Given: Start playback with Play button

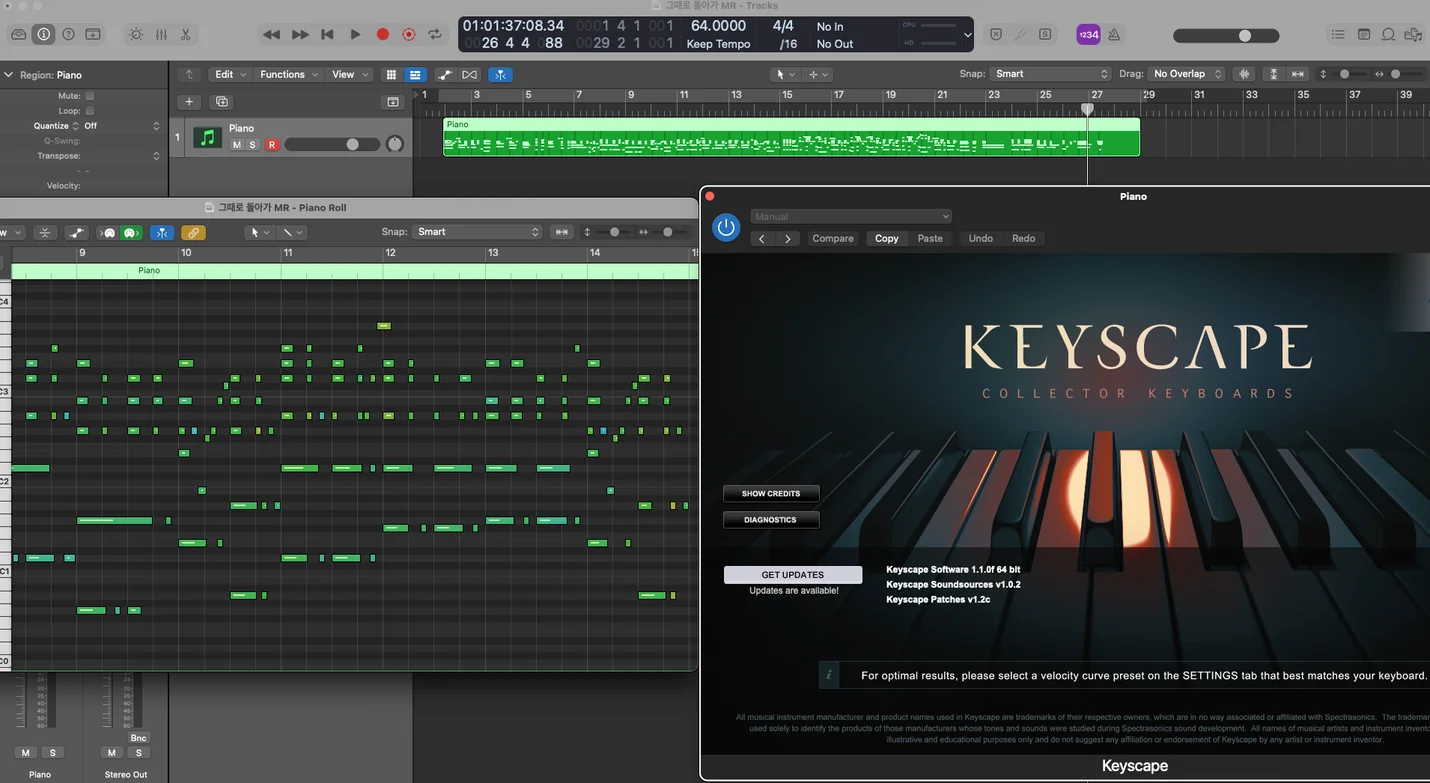Looking at the screenshot, I should [x=355, y=34].
